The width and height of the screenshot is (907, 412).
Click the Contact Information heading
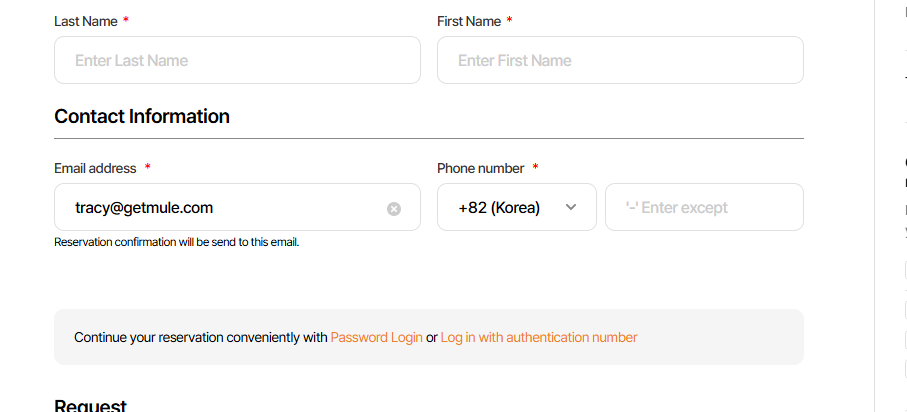(x=142, y=116)
